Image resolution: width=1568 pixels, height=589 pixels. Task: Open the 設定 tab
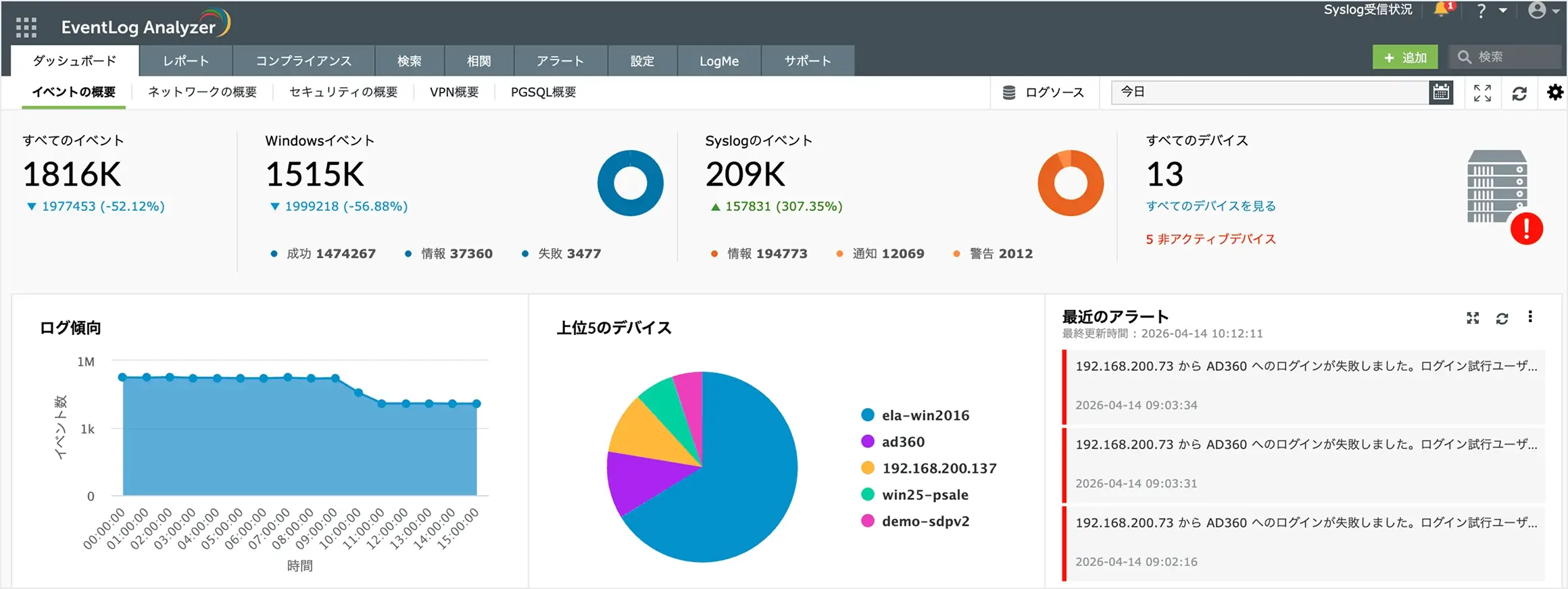(x=642, y=61)
